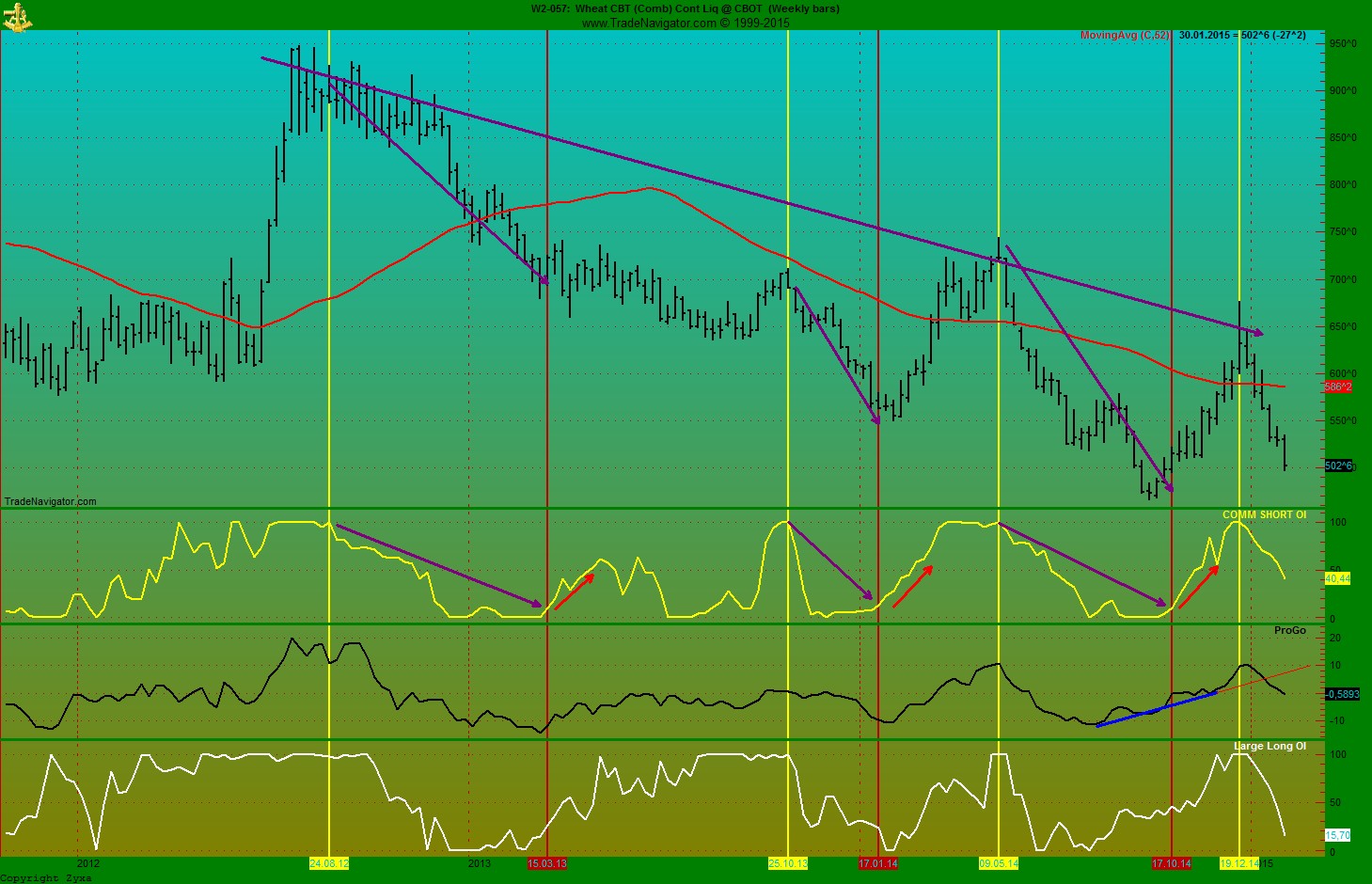
Task: Select the COMM SHORT OI pane label
Action: point(1264,514)
